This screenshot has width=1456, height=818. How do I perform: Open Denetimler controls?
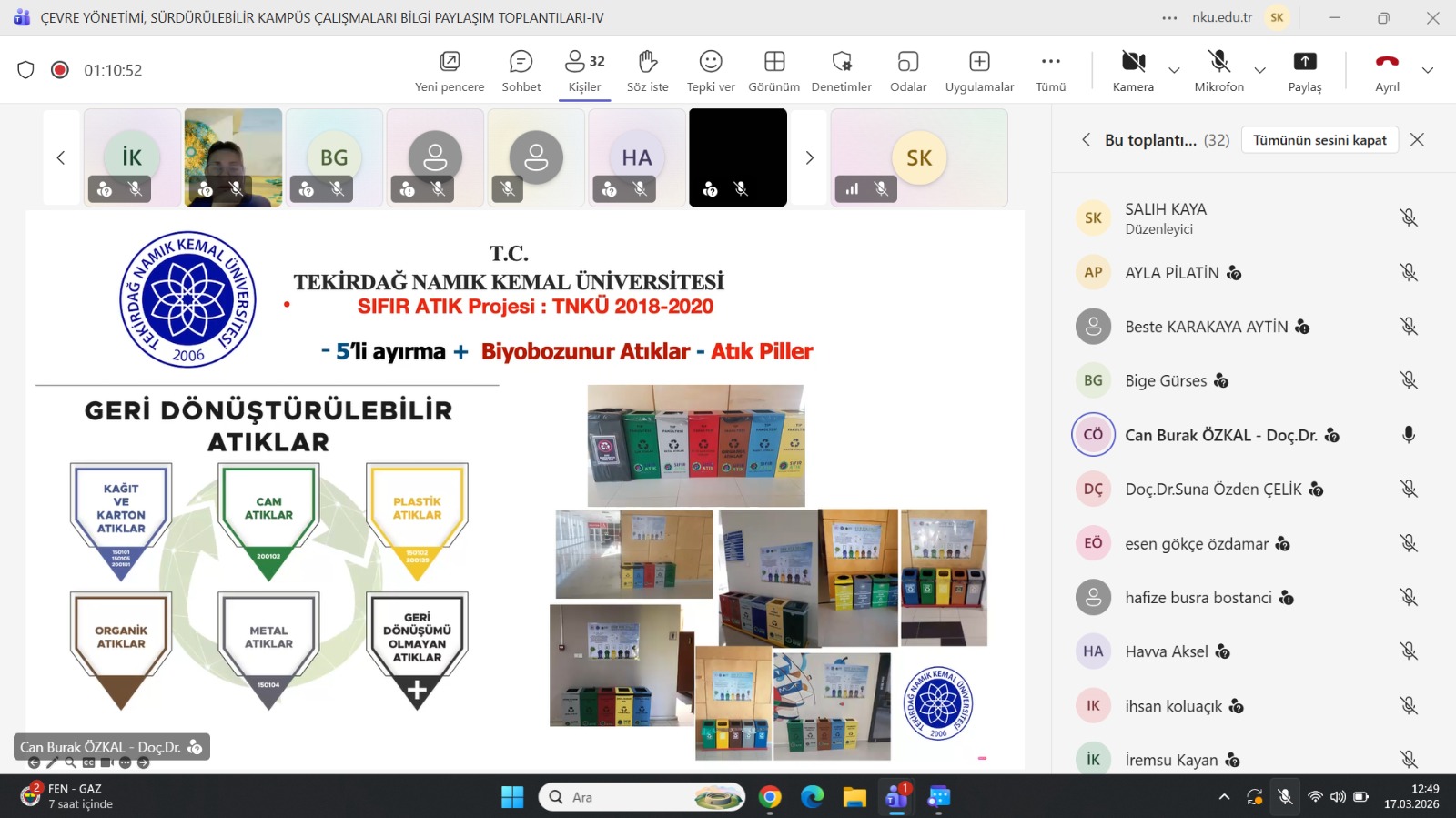(842, 71)
